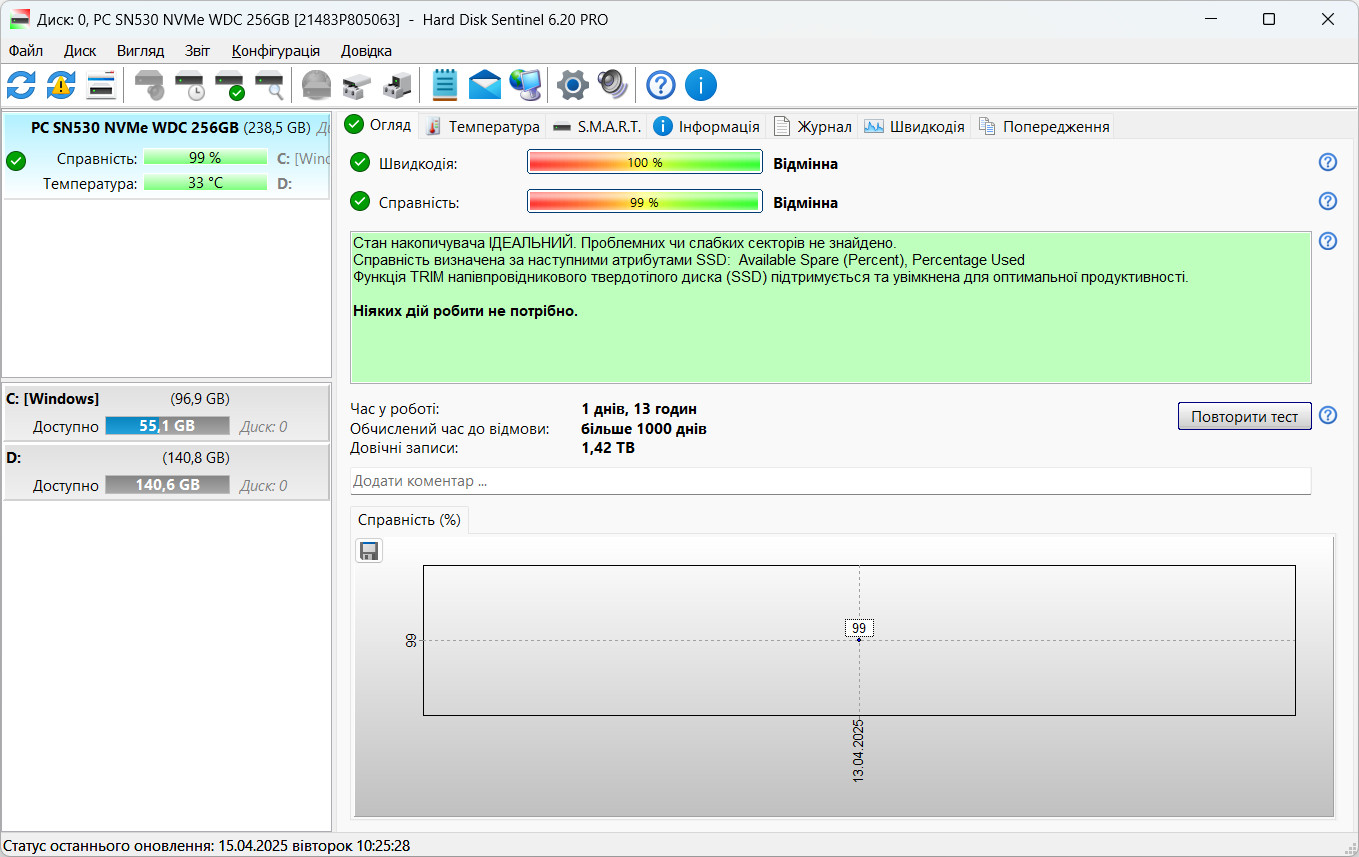Switch to the Журнал tab

[x=813, y=126]
